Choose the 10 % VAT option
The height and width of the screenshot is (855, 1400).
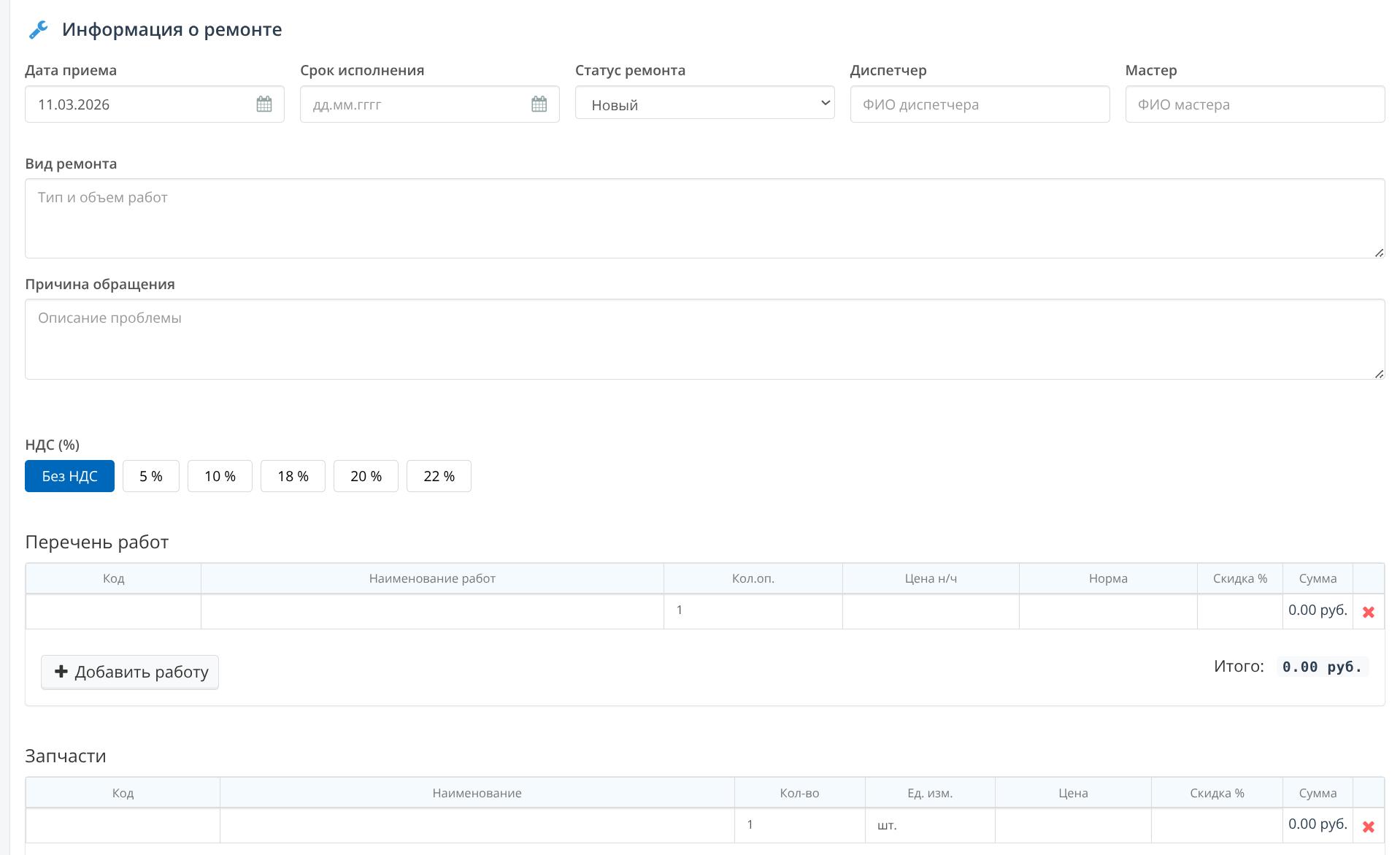[x=220, y=476]
